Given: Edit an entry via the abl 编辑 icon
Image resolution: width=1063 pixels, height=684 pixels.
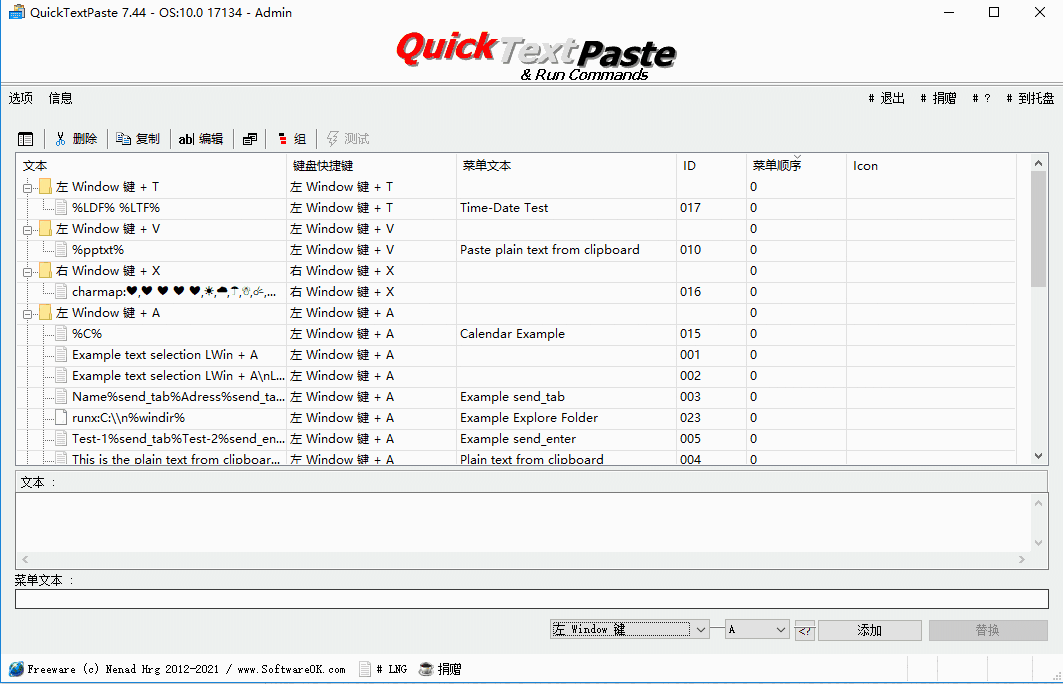Looking at the screenshot, I should click(x=200, y=138).
